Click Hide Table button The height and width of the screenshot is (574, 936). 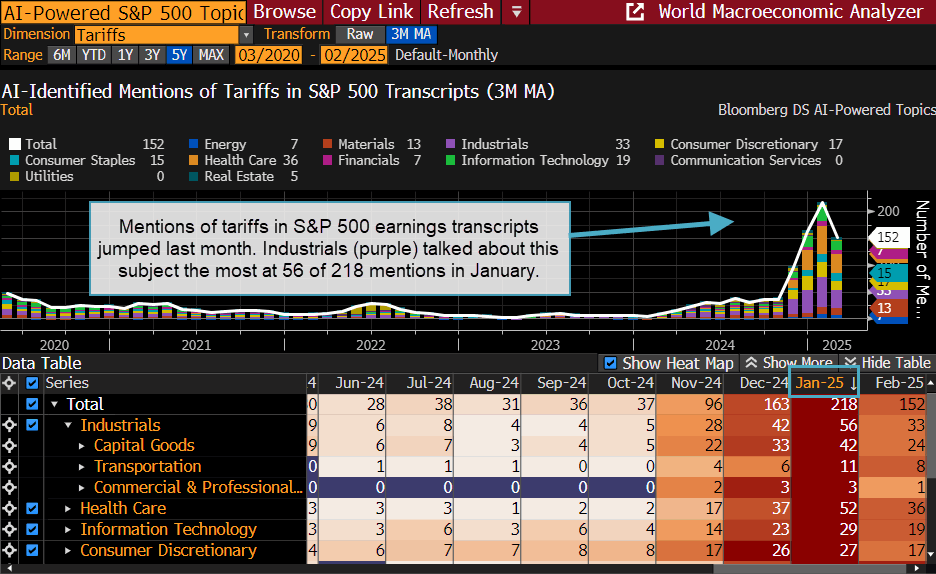coord(887,363)
